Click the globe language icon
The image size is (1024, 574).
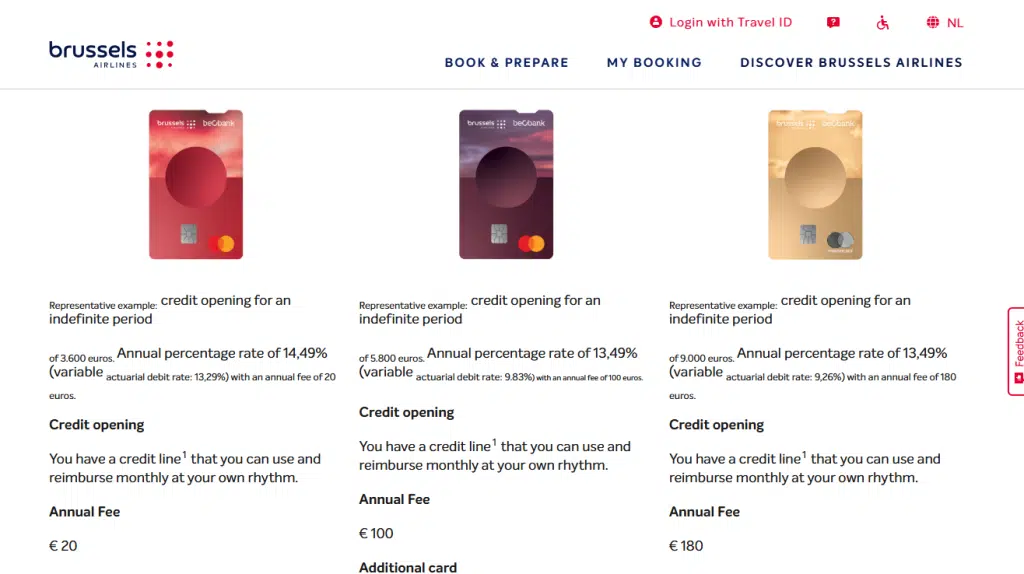coord(933,23)
